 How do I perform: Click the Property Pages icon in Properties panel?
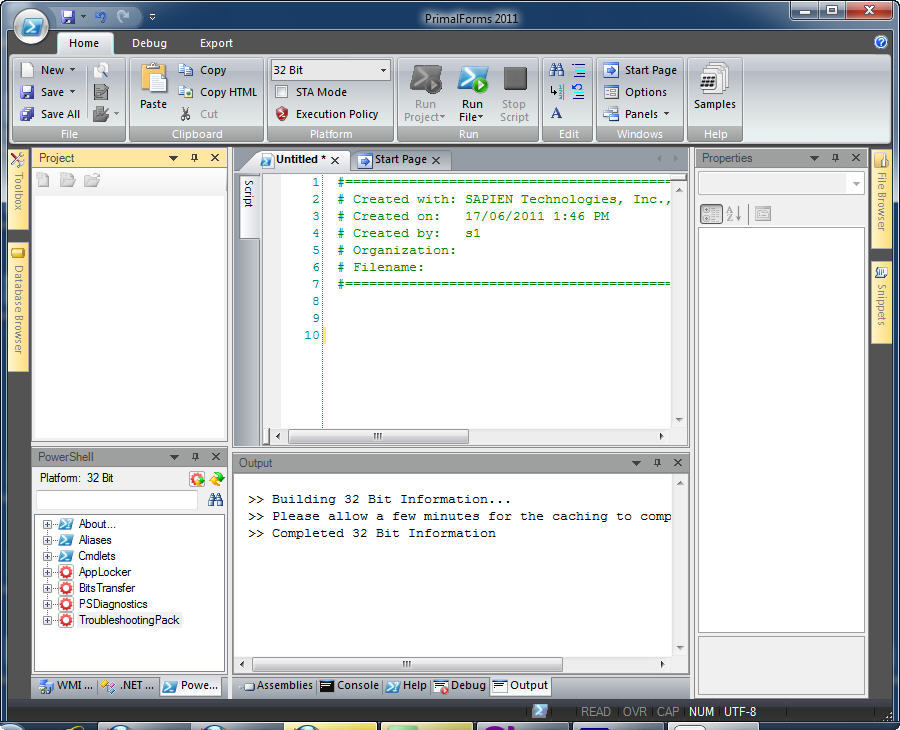coord(763,214)
